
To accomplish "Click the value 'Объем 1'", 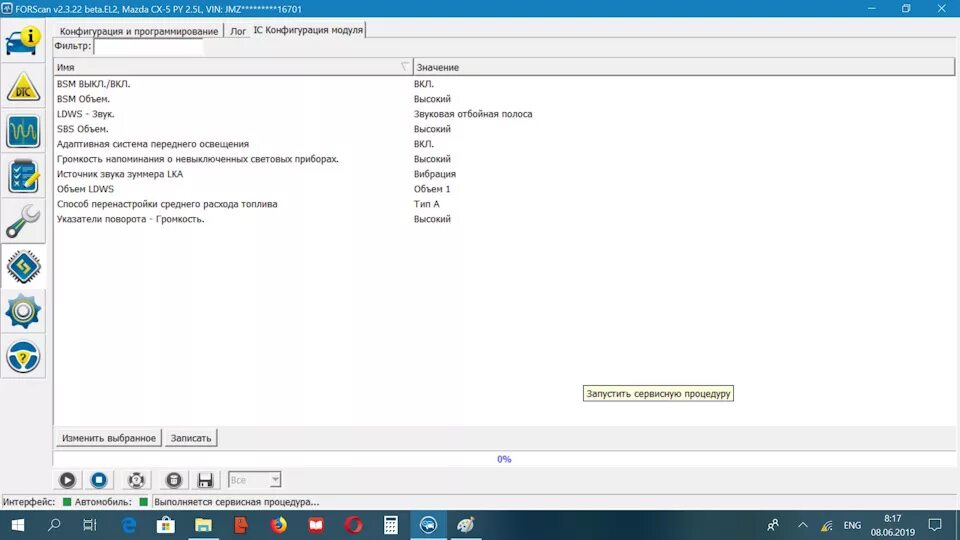I will [432, 189].
